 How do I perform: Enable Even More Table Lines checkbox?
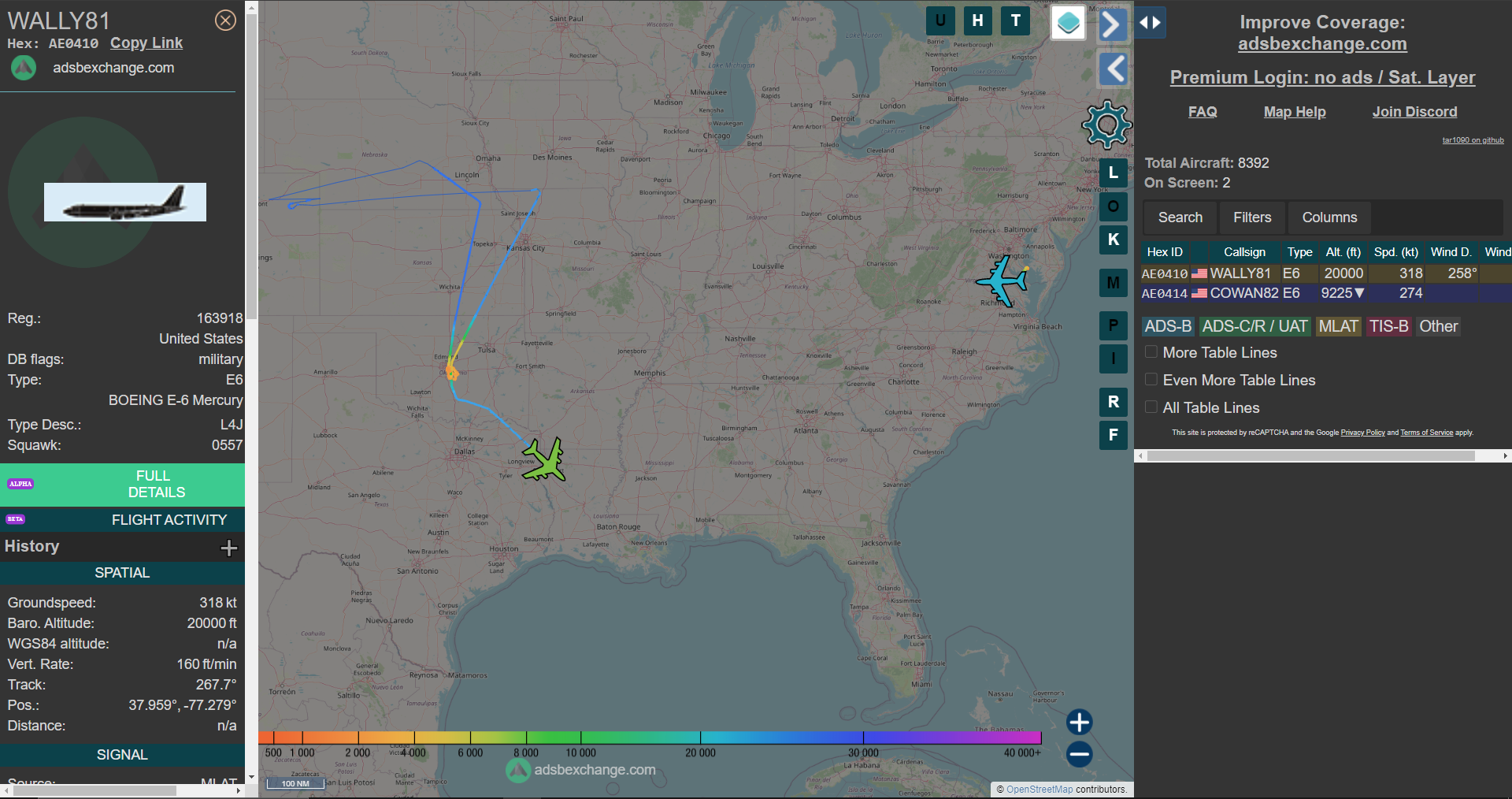coord(1151,379)
